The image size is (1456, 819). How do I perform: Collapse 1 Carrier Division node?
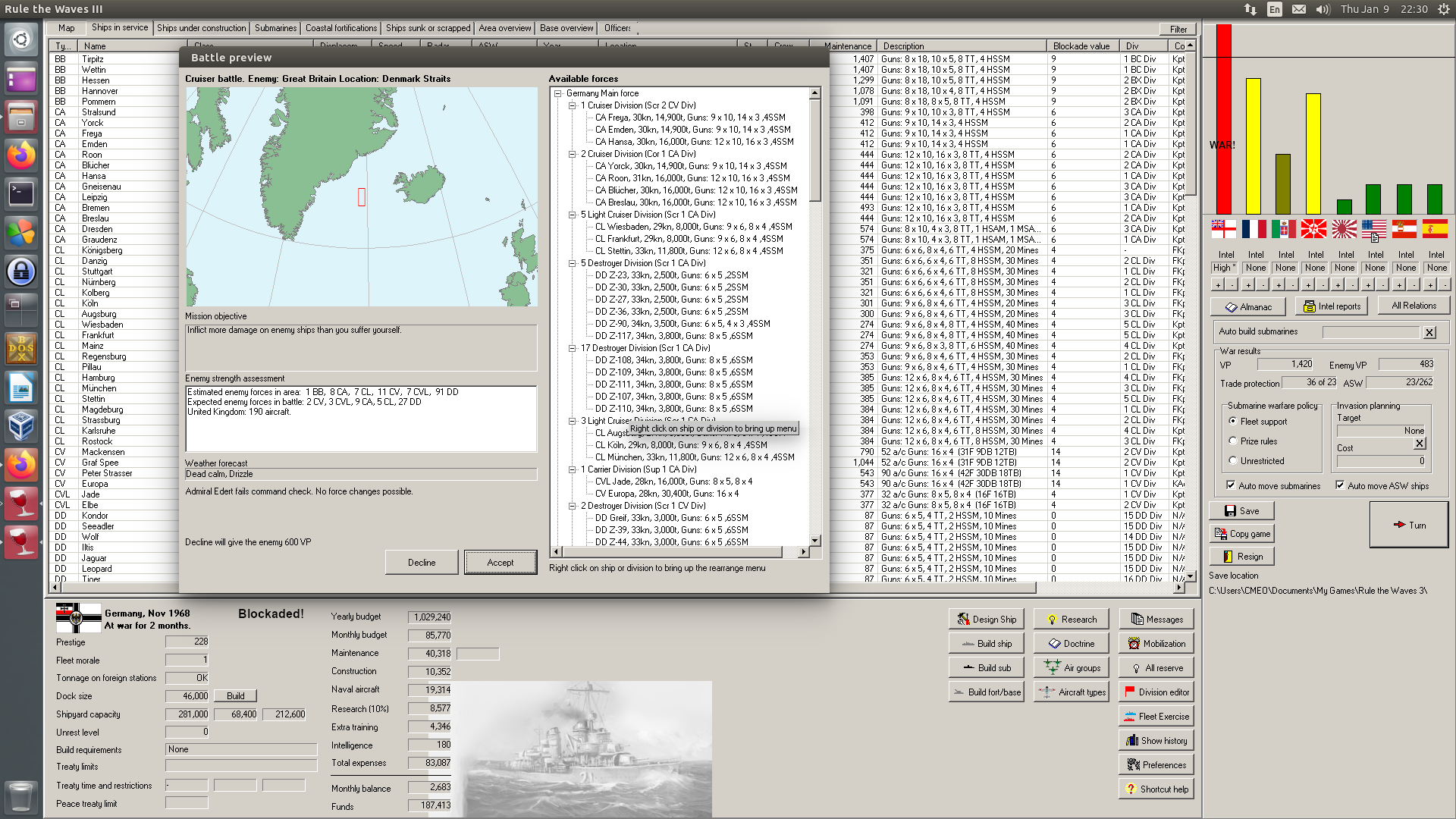(x=573, y=469)
